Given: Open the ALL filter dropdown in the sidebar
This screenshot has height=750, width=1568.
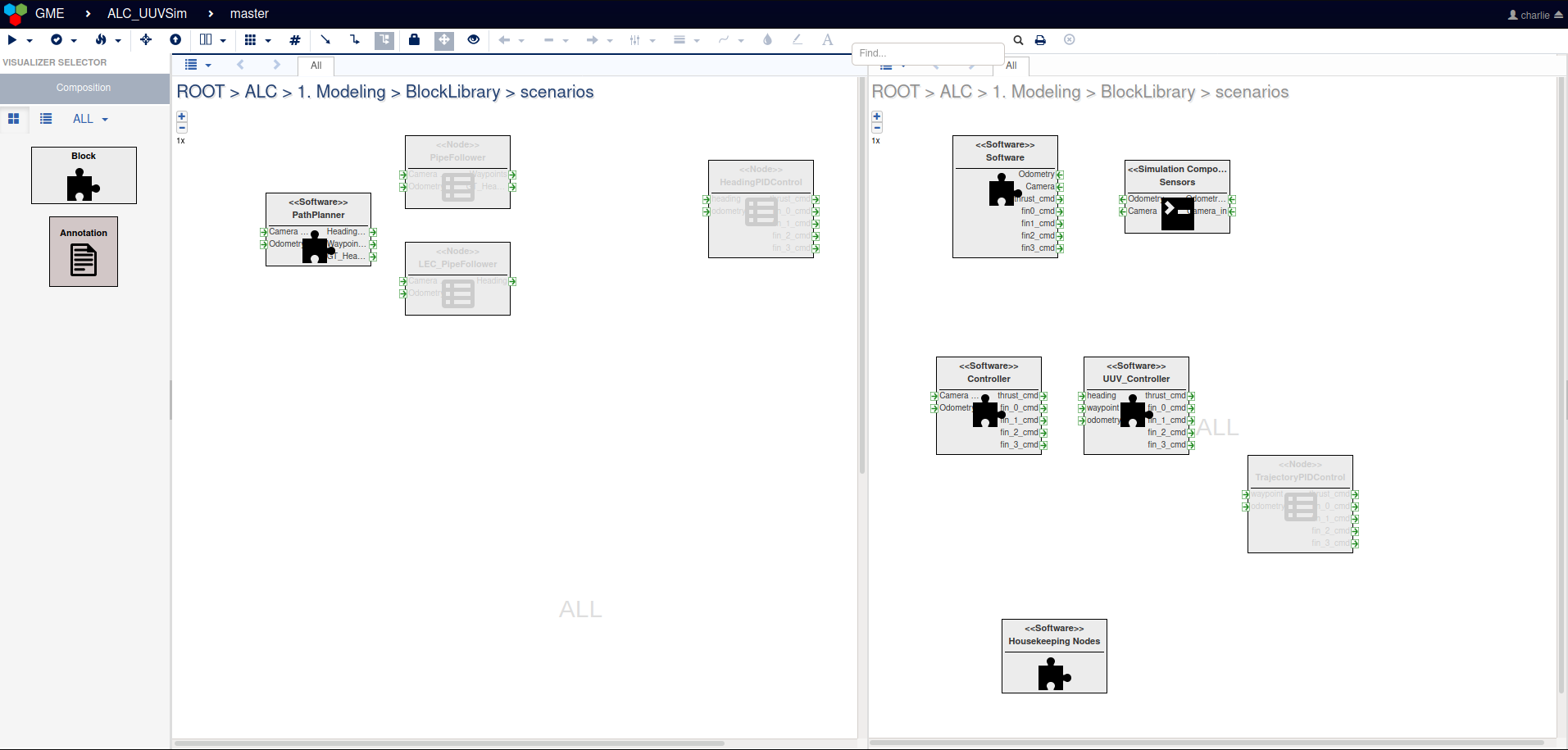Looking at the screenshot, I should [90, 119].
